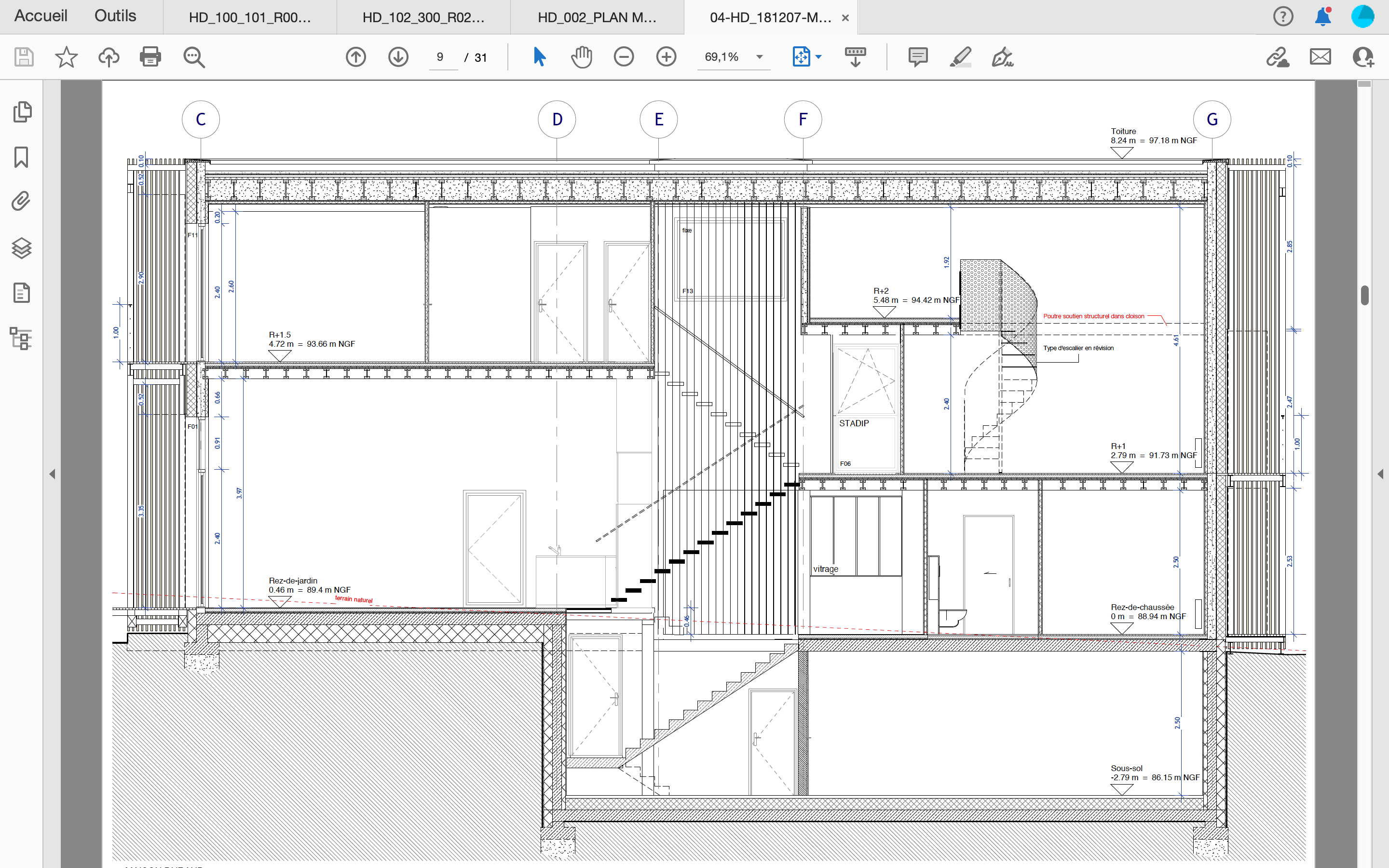
Task: Select the hand pan tool
Action: tap(582, 57)
